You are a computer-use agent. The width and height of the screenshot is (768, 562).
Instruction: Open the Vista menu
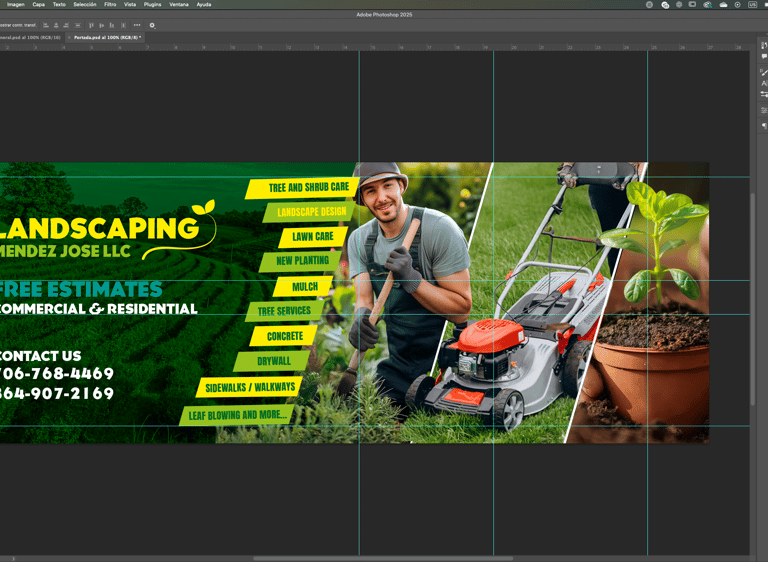[130, 4]
